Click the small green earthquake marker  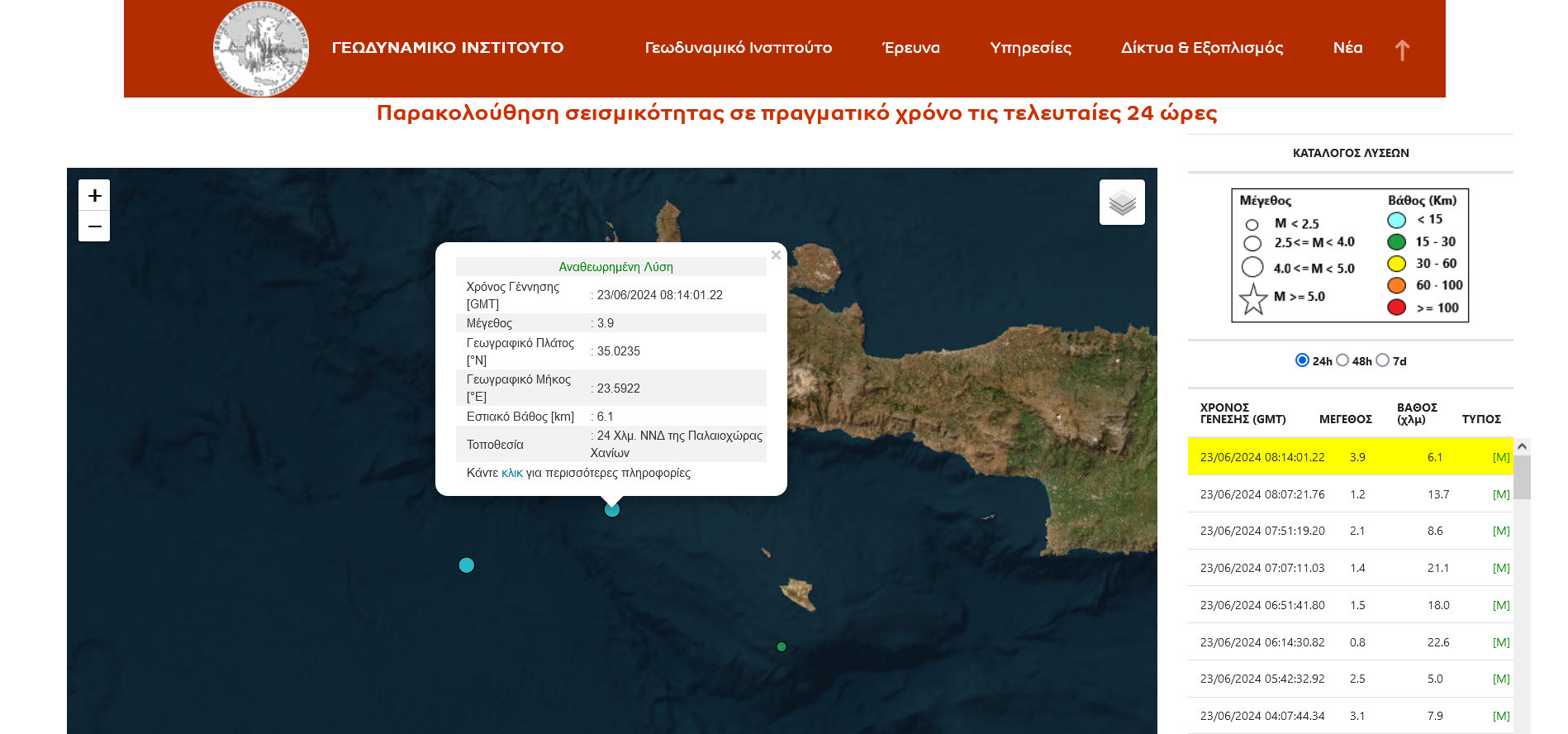782,647
